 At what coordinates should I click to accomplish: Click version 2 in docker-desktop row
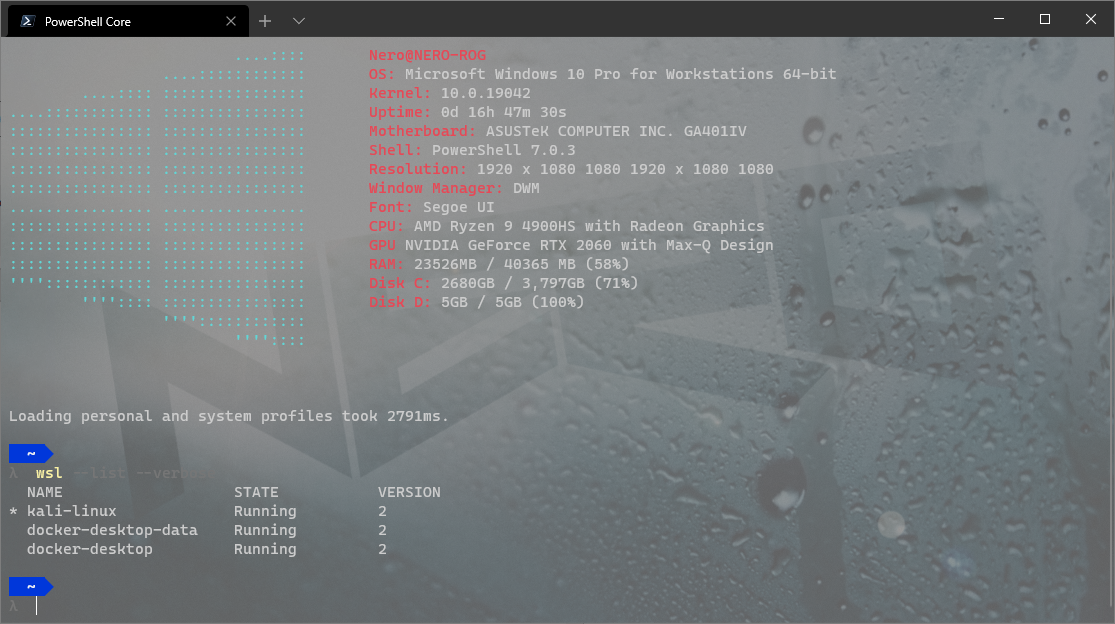383,549
